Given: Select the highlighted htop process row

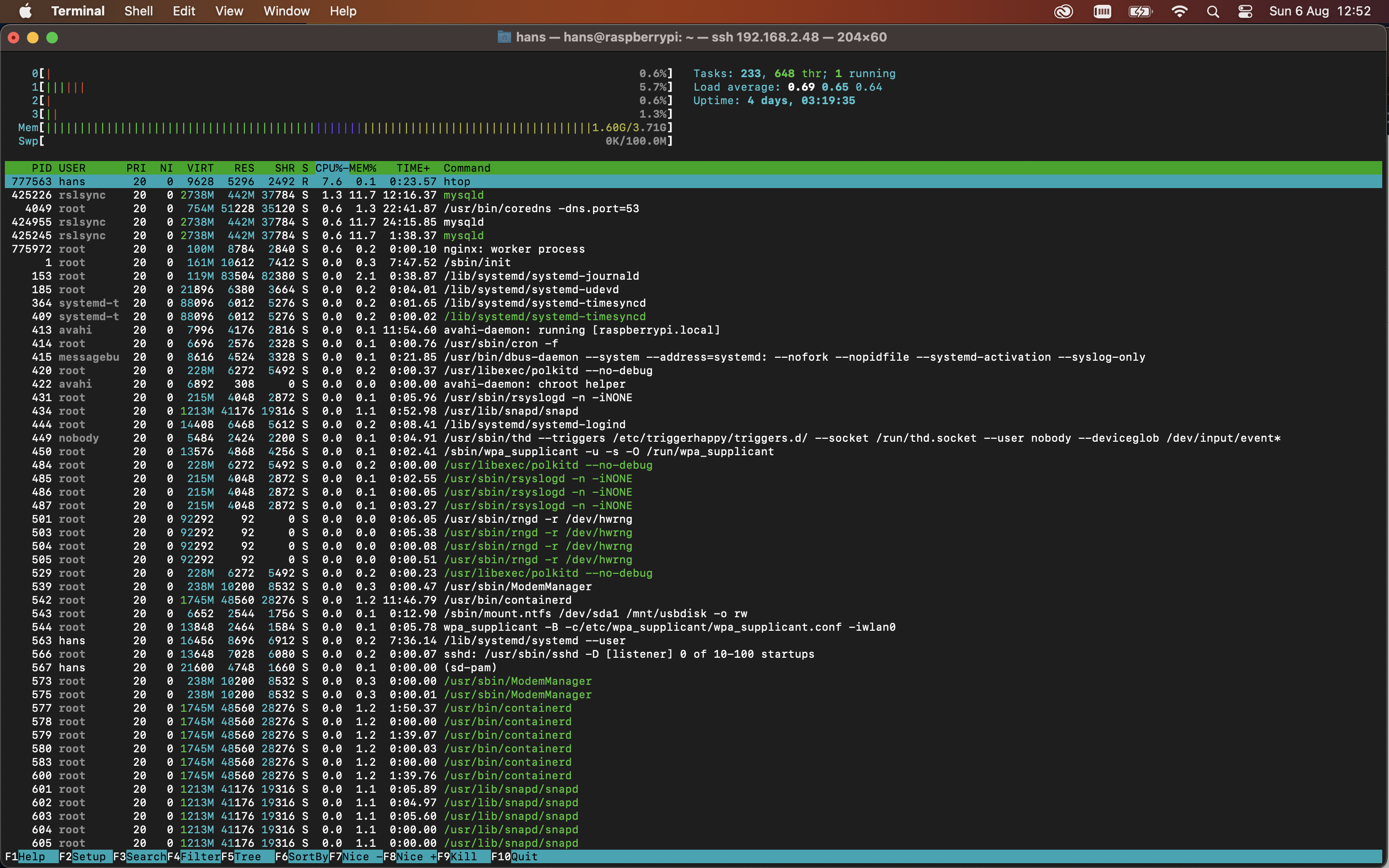Looking at the screenshot, I should coord(694,181).
